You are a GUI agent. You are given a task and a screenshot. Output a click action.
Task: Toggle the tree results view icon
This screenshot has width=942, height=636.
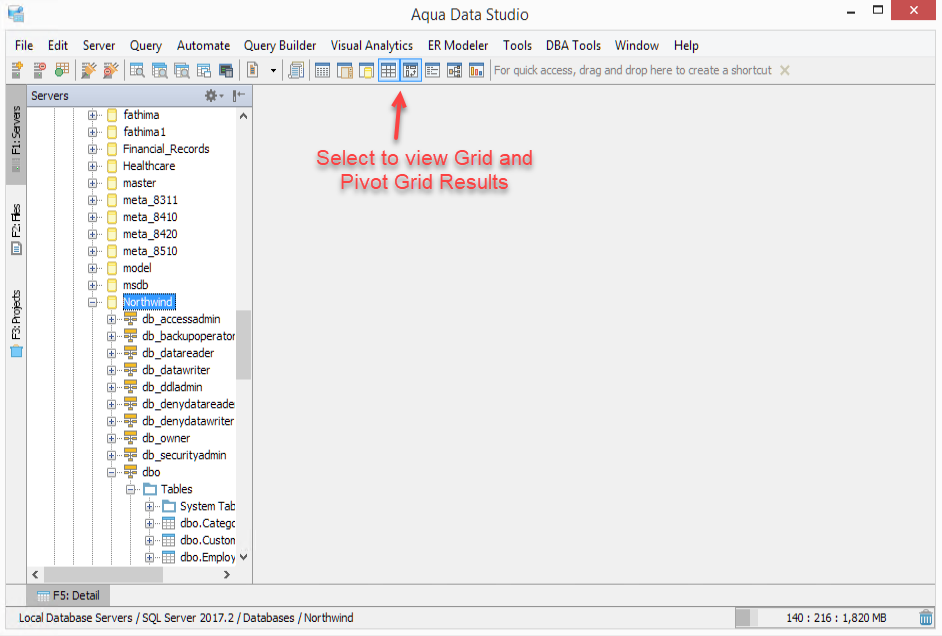click(455, 70)
